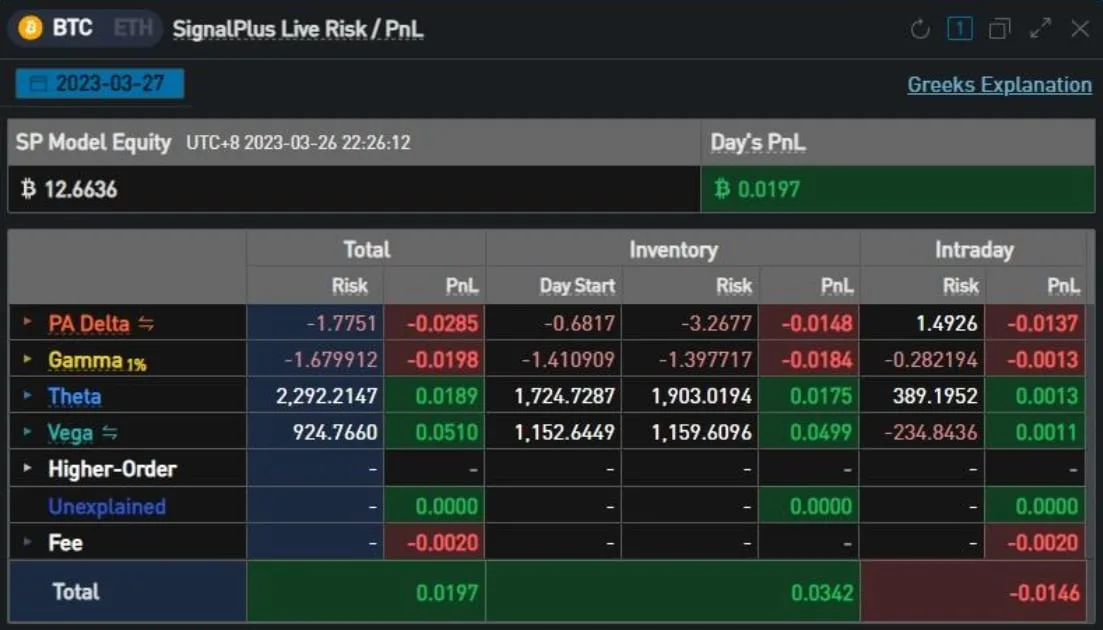
Task: Click the equity value ₿ 12.6636
Action: (x=69, y=189)
